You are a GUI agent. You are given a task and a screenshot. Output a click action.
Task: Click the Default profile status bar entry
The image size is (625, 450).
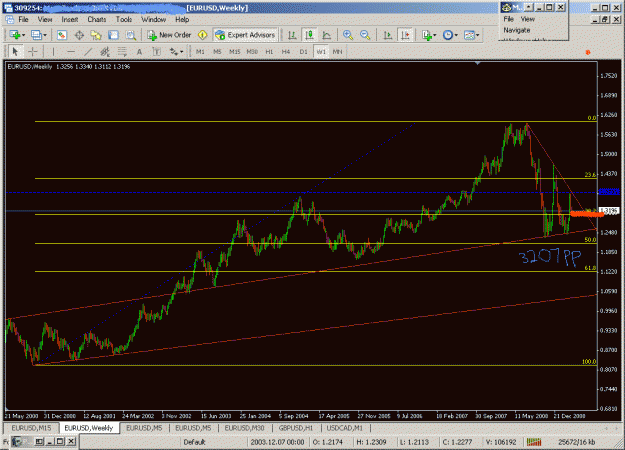pos(194,442)
